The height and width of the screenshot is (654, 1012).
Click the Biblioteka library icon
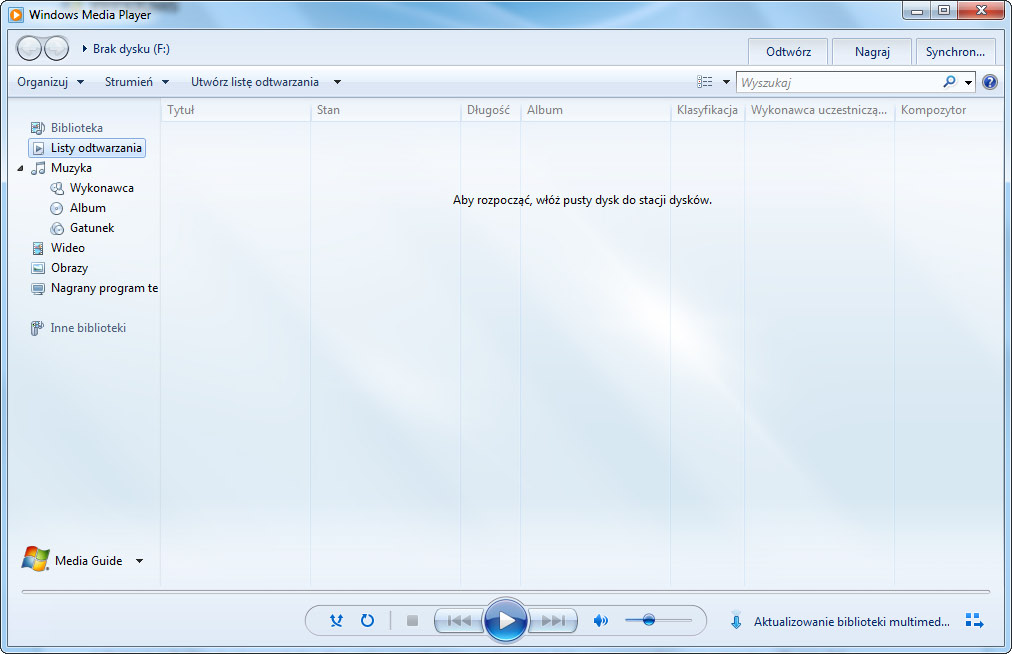38,128
